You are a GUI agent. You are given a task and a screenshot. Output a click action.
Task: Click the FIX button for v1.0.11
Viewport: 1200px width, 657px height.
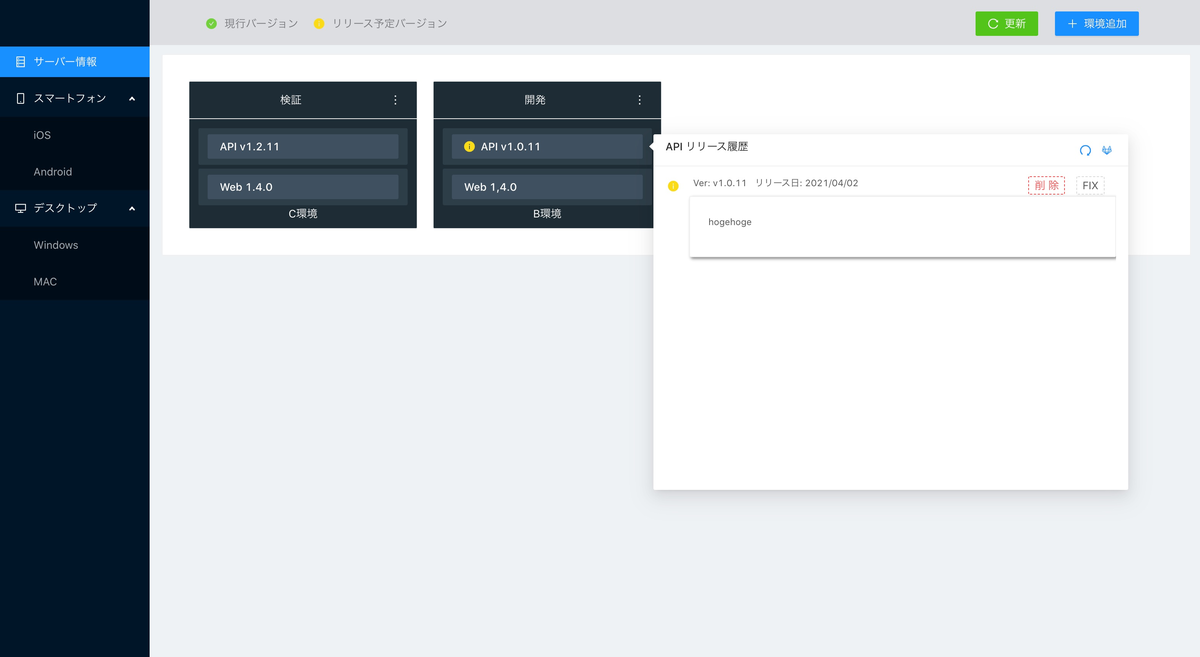1090,185
